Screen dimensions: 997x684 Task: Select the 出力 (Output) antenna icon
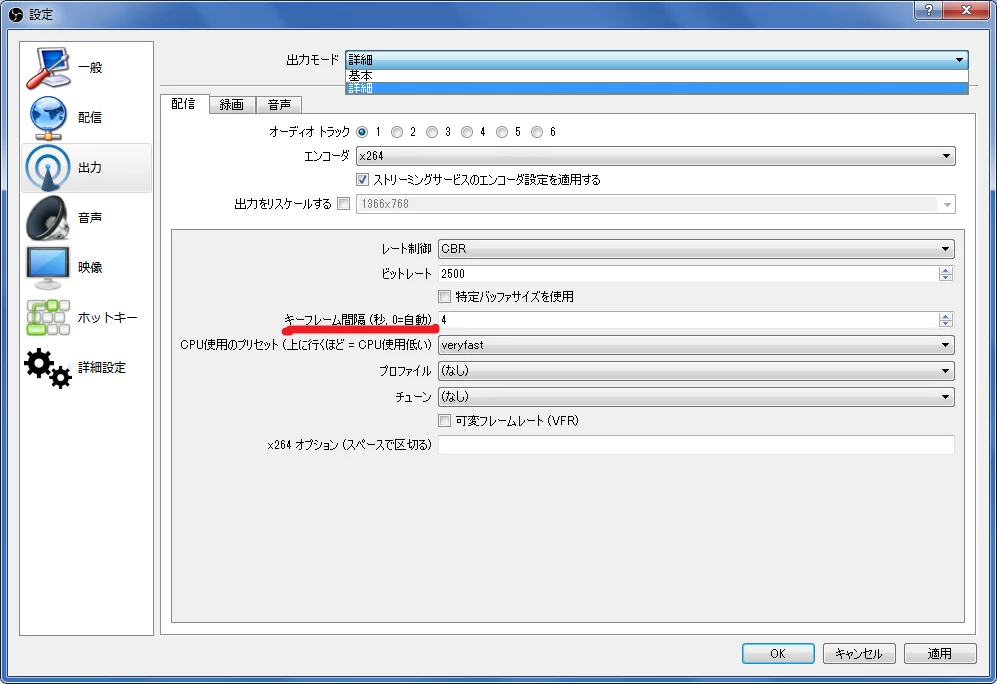coord(48,168)
